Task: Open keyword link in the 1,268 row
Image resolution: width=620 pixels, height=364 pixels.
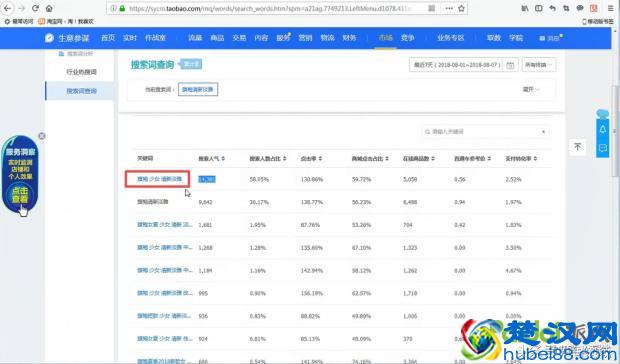Action: tap(164, 248)
